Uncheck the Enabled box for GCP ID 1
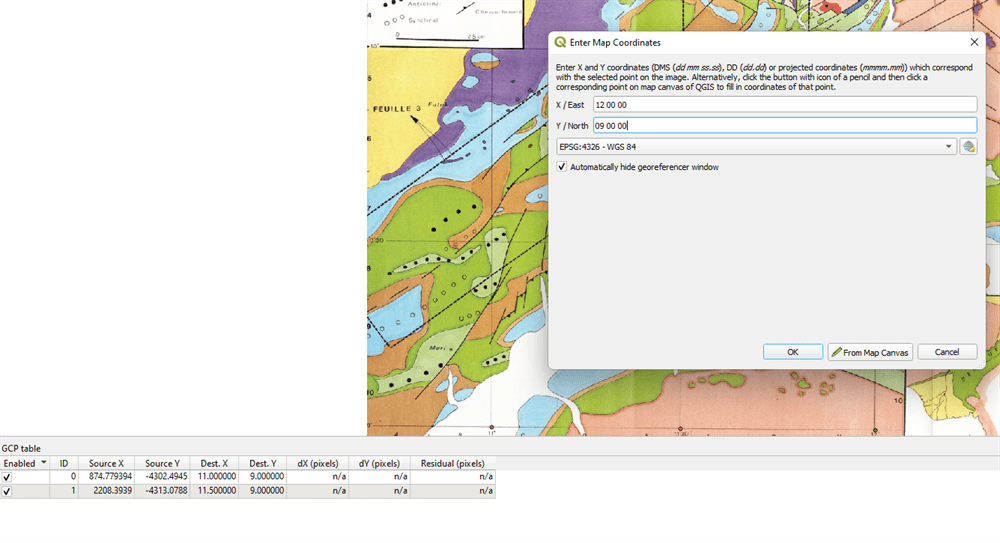The width and height of the screenshot is (1000, 543). coord(8,492)
